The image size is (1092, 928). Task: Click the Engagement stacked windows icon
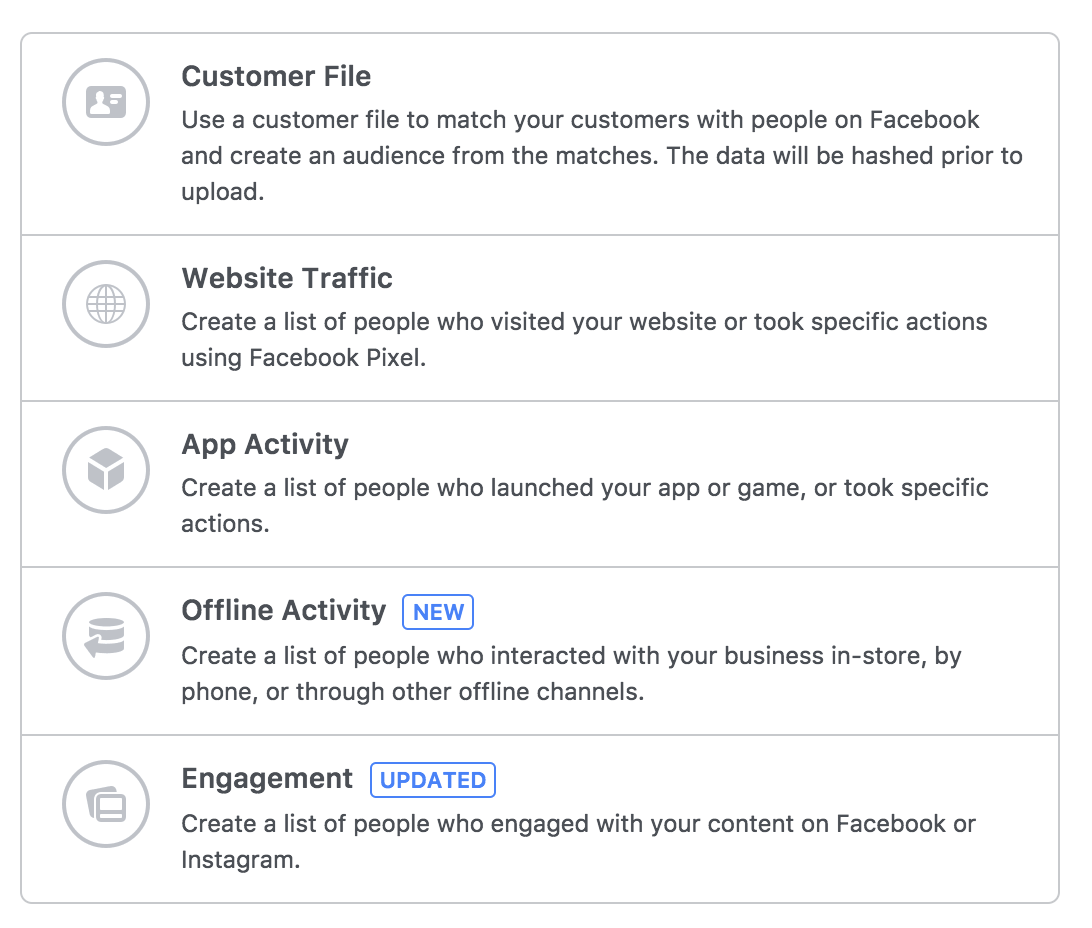tap(106, 804)
